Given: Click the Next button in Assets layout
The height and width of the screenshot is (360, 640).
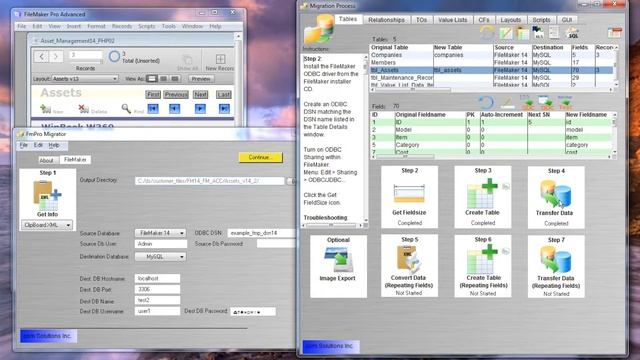Looking at the screenshot, I should click(x=200, y=95).
